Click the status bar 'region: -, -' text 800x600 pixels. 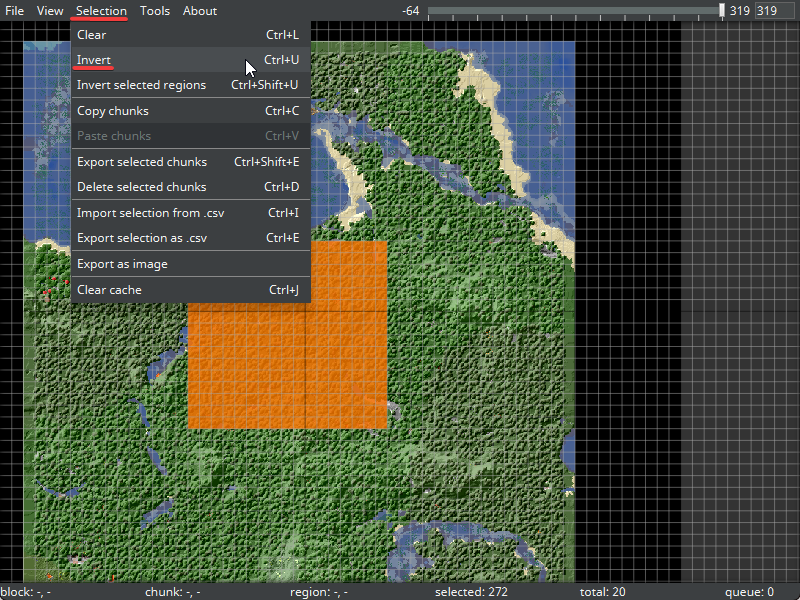coord(319,592)
